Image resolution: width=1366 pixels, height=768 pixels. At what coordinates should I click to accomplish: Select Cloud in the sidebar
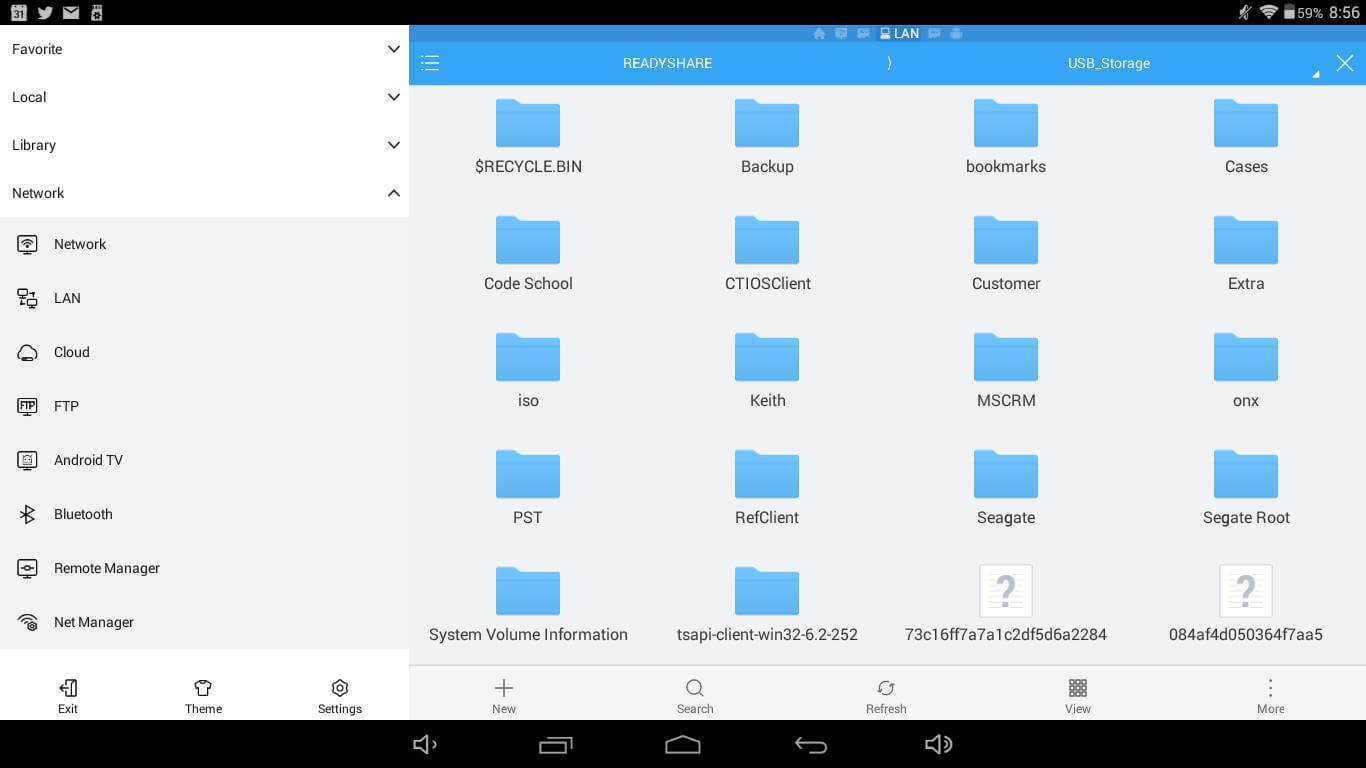(71, 352)
